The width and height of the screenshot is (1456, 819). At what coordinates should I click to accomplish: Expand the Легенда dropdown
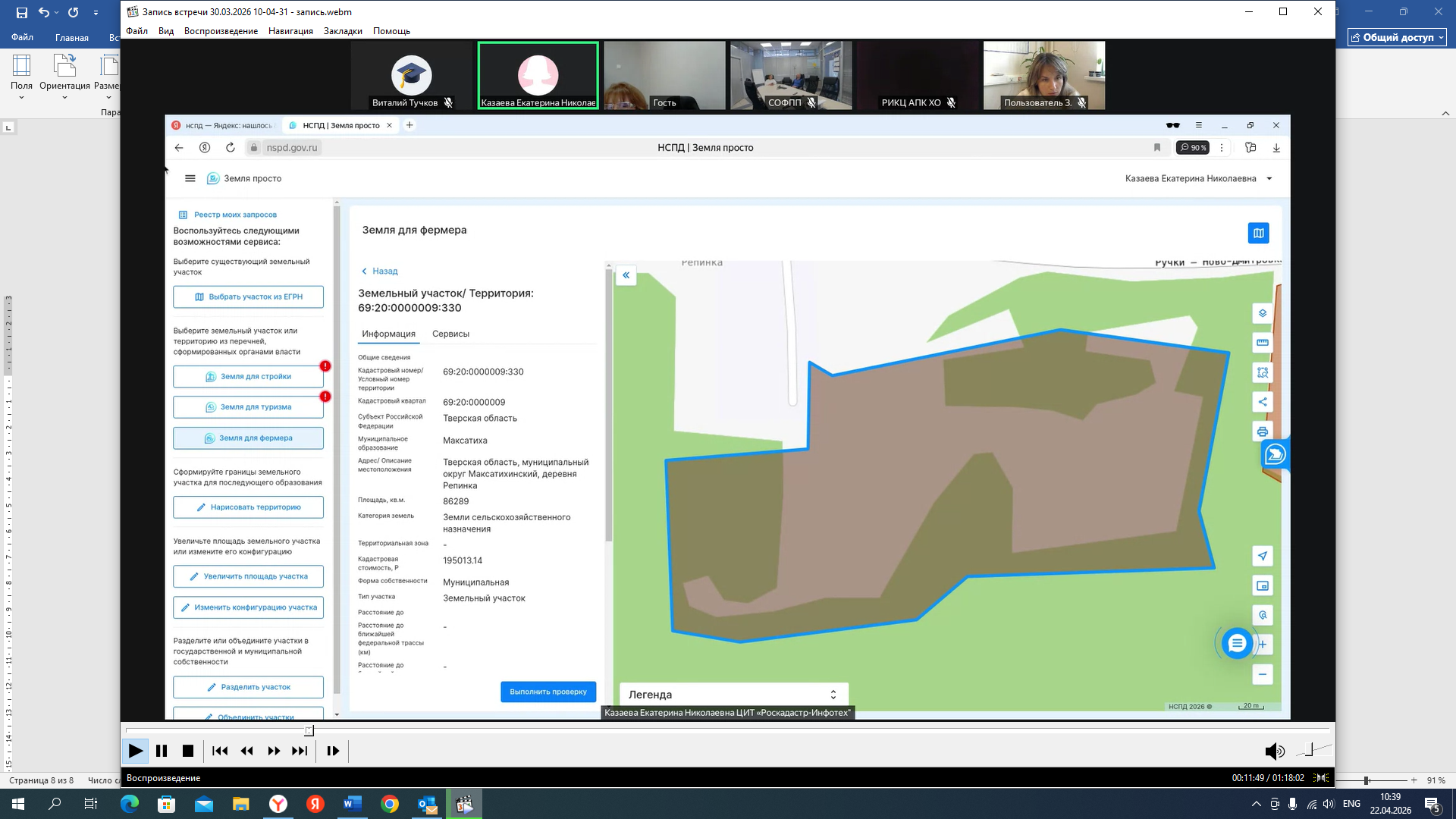[x=733, y=695]
